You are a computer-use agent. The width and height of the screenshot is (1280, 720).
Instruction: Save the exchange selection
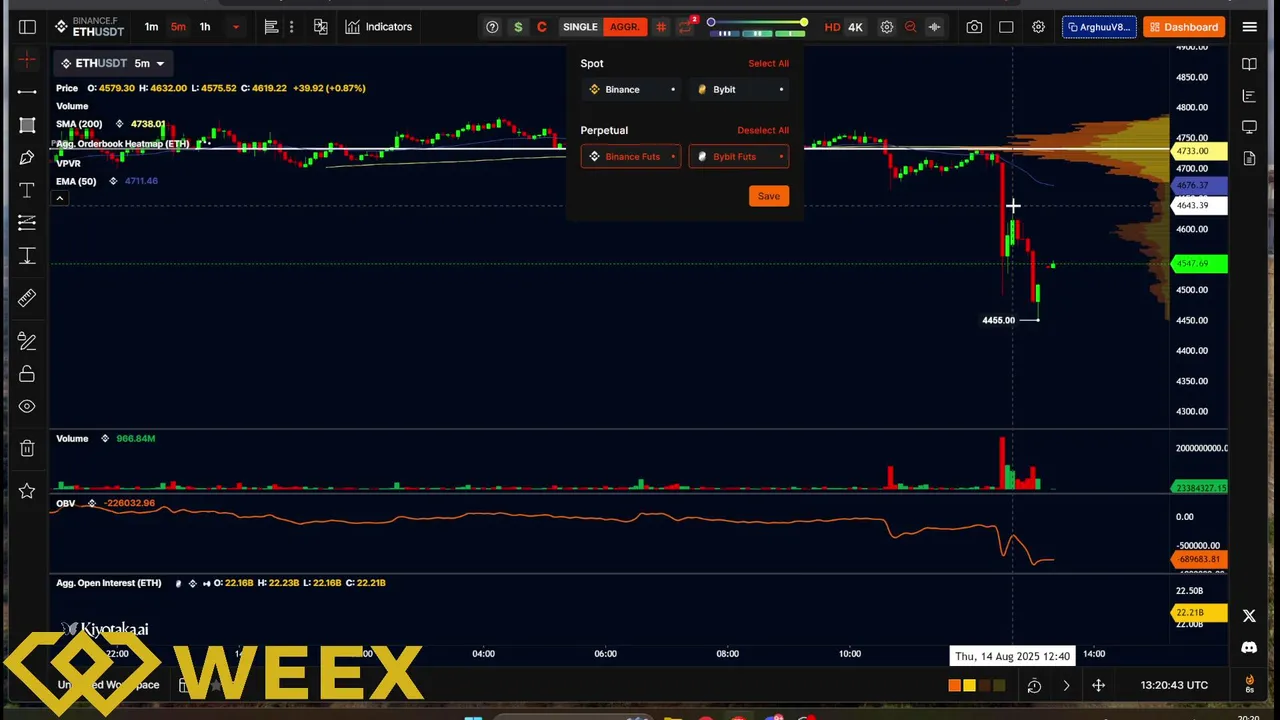point(768,196)
